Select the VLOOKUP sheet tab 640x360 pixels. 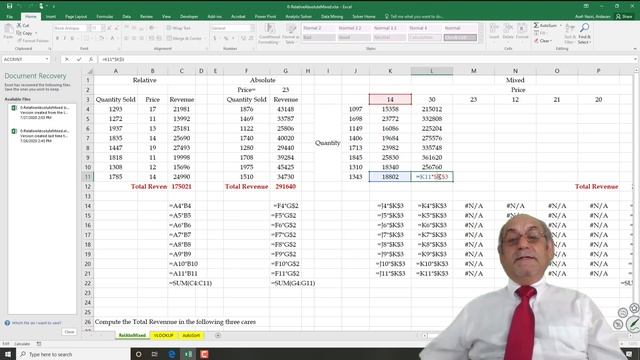coord(163,336)
